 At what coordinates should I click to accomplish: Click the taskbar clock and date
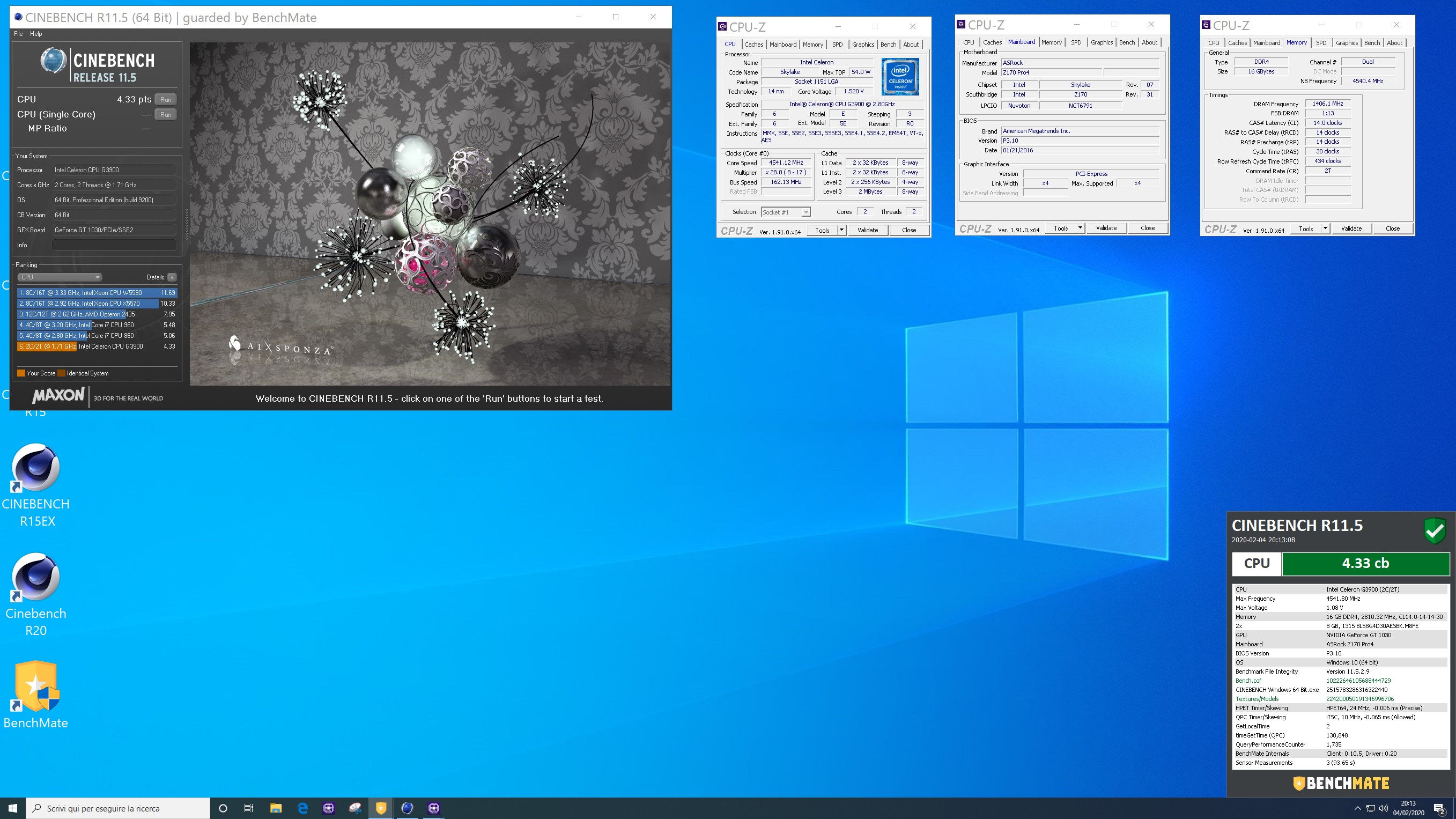pyautogui.click(x=1408, y=808)
